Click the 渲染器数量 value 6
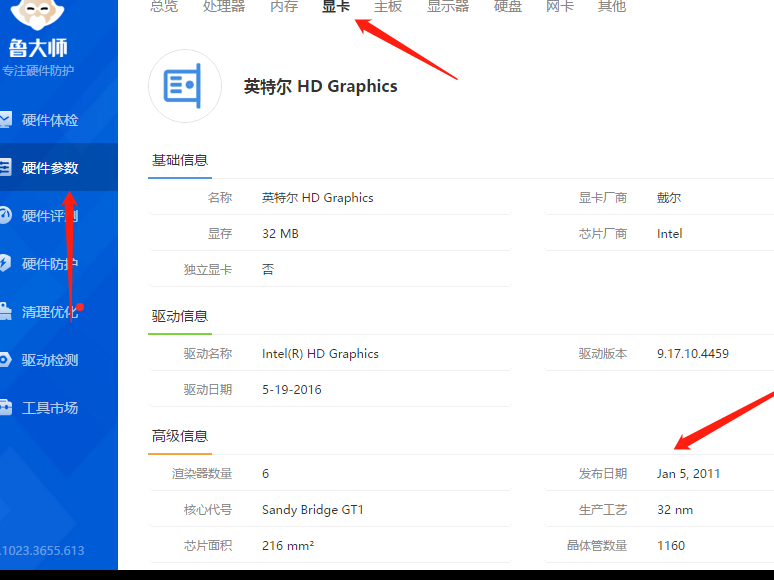Screen dimensions: 774x580 point(266,474)
